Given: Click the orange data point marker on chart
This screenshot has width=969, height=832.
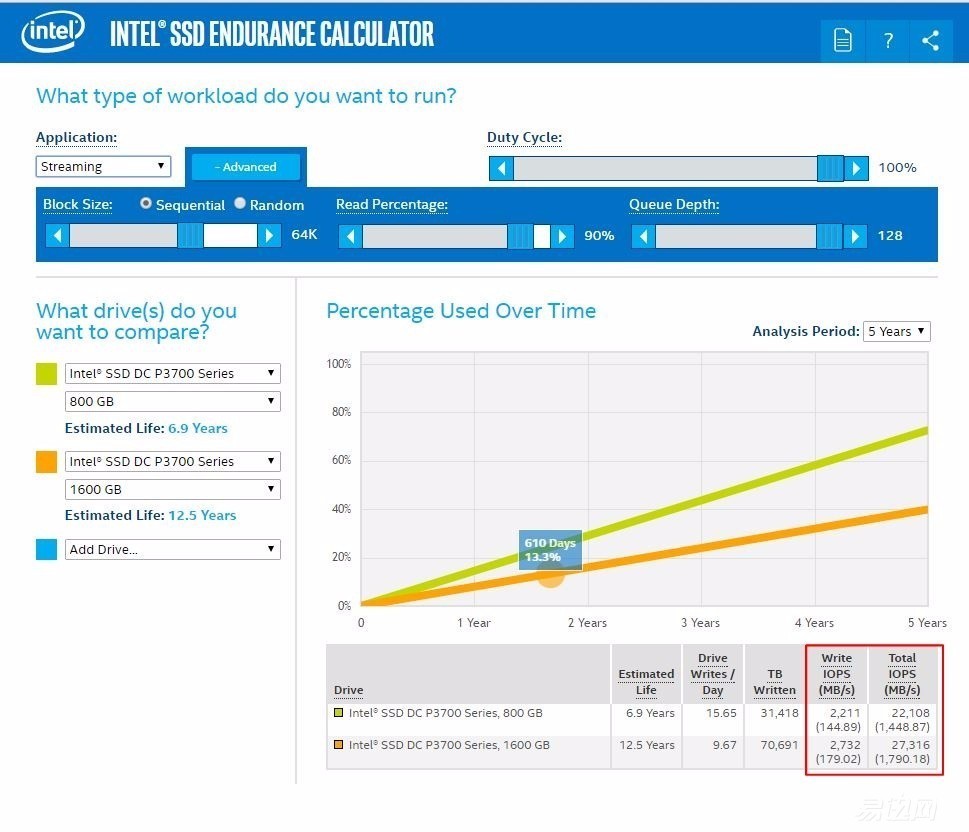Looking at the screenshot, I should pyautogui.click(x=550, y=577).
